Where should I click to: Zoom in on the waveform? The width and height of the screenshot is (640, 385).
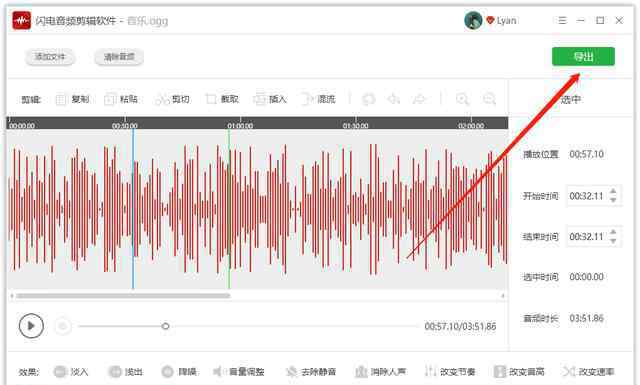[462, 99]
